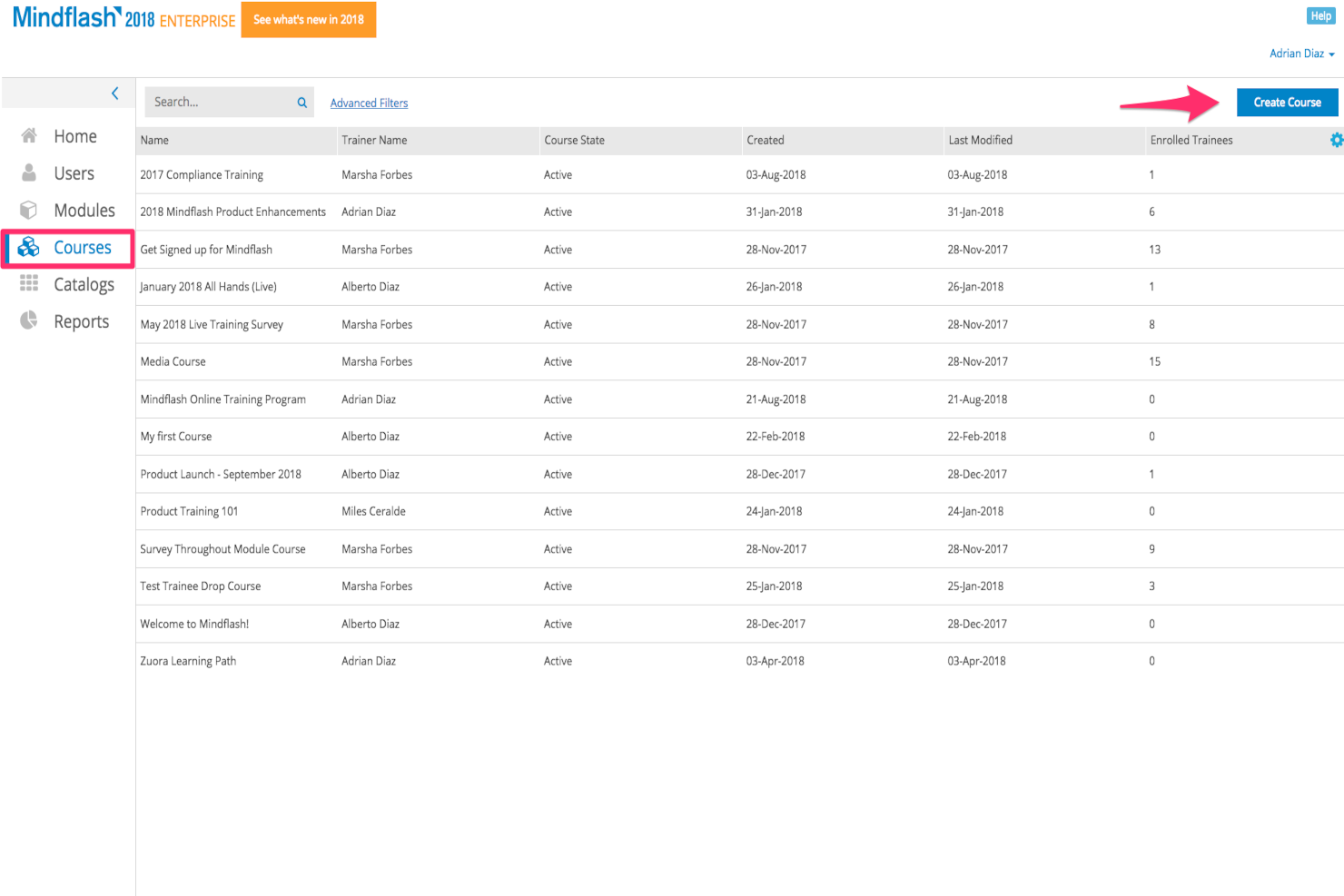Image resolution: width=1344 pixels, height=896 pixels.
Task: Open the Help button
Action: pyautogui.click(x=1320, y=16)
